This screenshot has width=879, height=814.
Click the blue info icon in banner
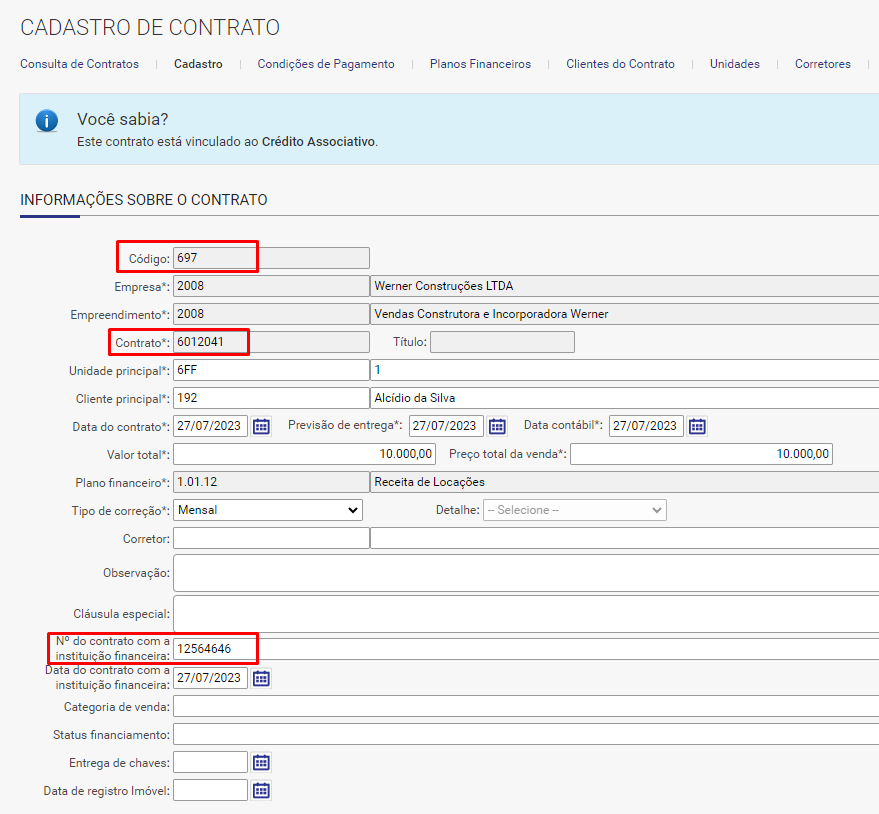tap(47, 121)
